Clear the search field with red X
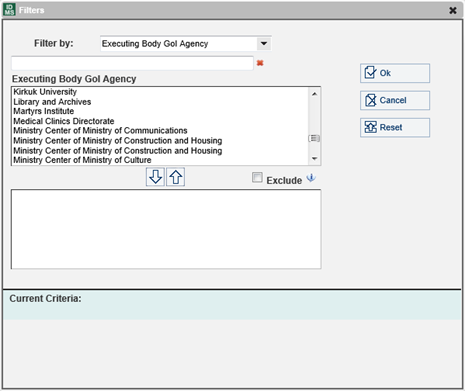Image resolution: width=465 pixels, height=391 pixels. point(260,63)
